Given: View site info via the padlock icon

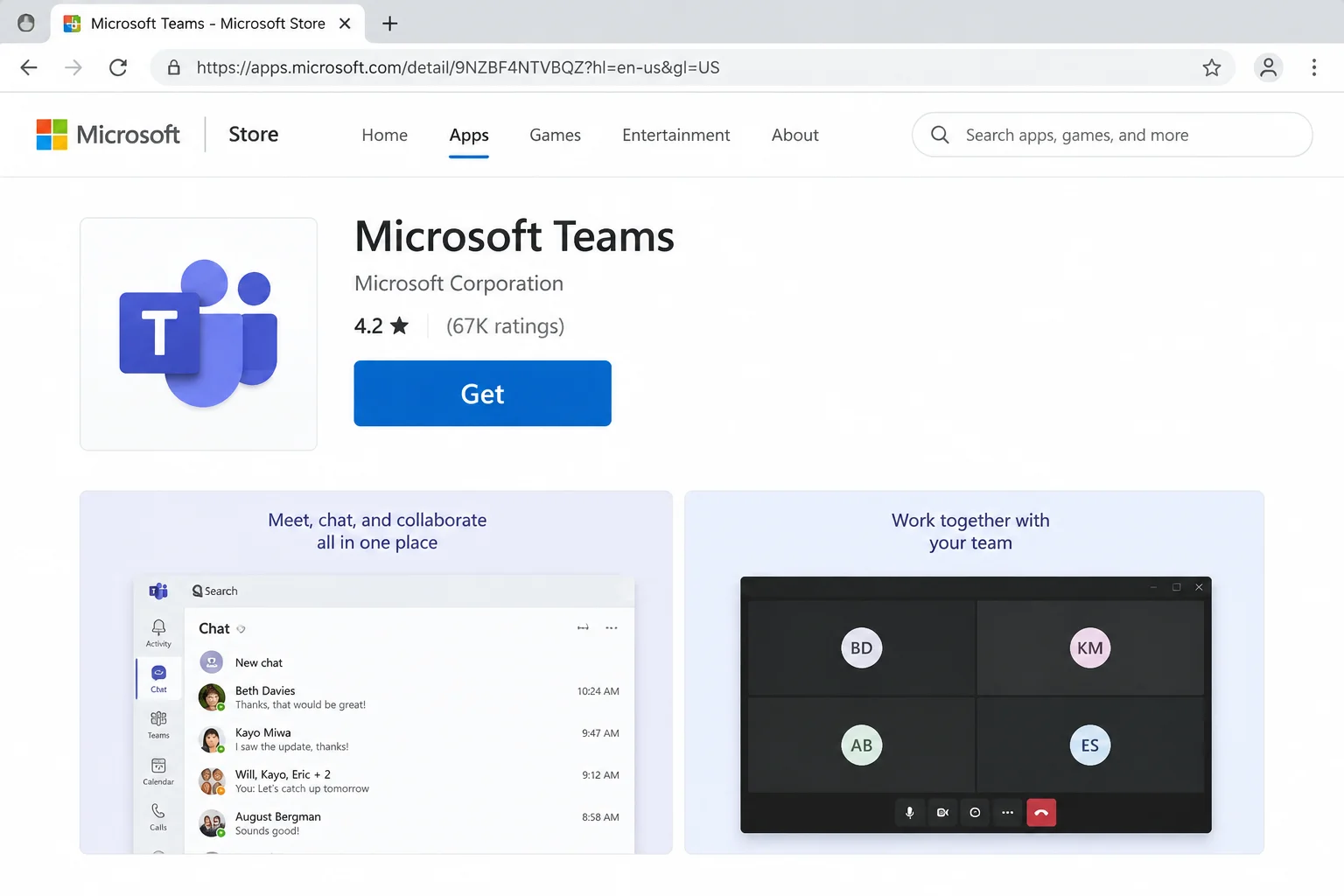Looking at the screenshot, I should tap(174, 67).
